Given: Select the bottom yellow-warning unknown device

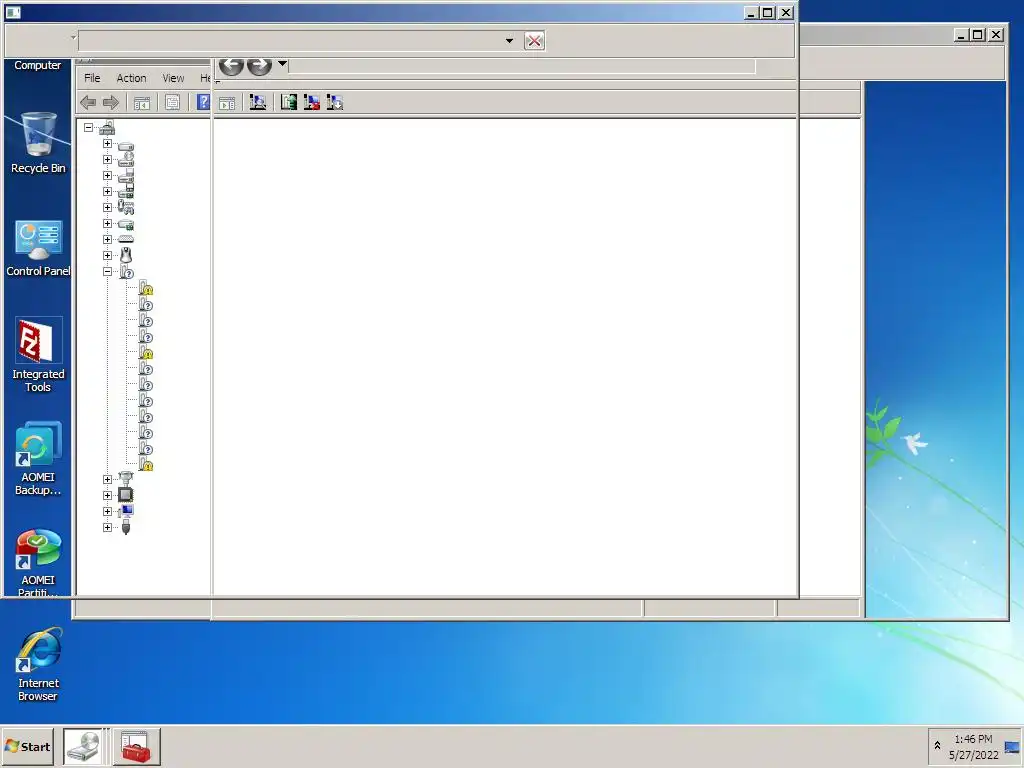Looking at the screenshot, I should tap(146, 464).
